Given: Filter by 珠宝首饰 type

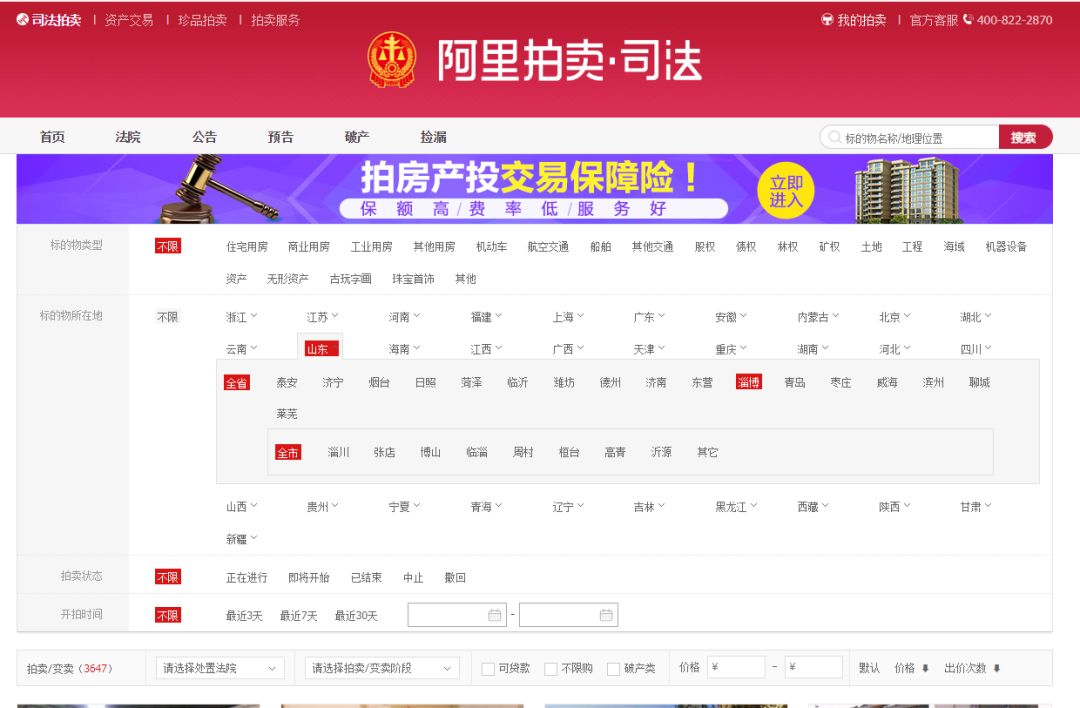Looking at the screenshot, I should pos(413,279).
